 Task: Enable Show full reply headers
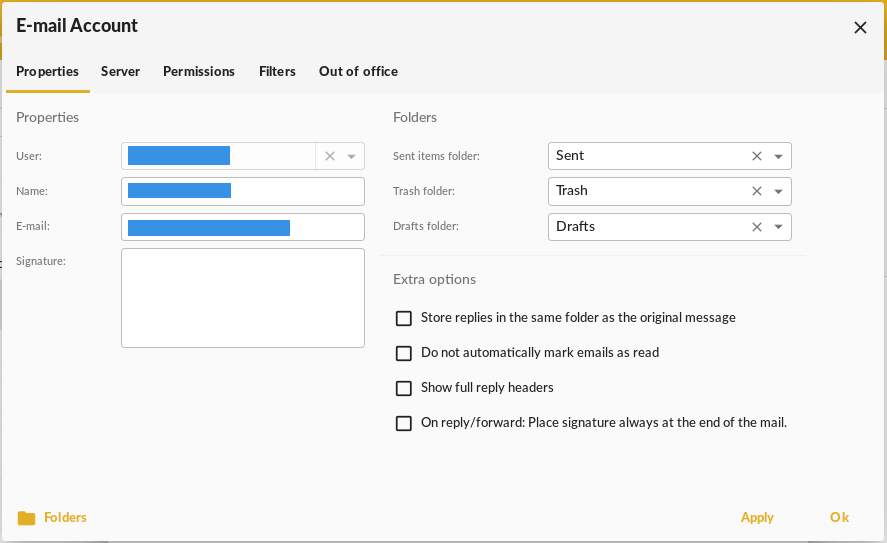[403, 389]
